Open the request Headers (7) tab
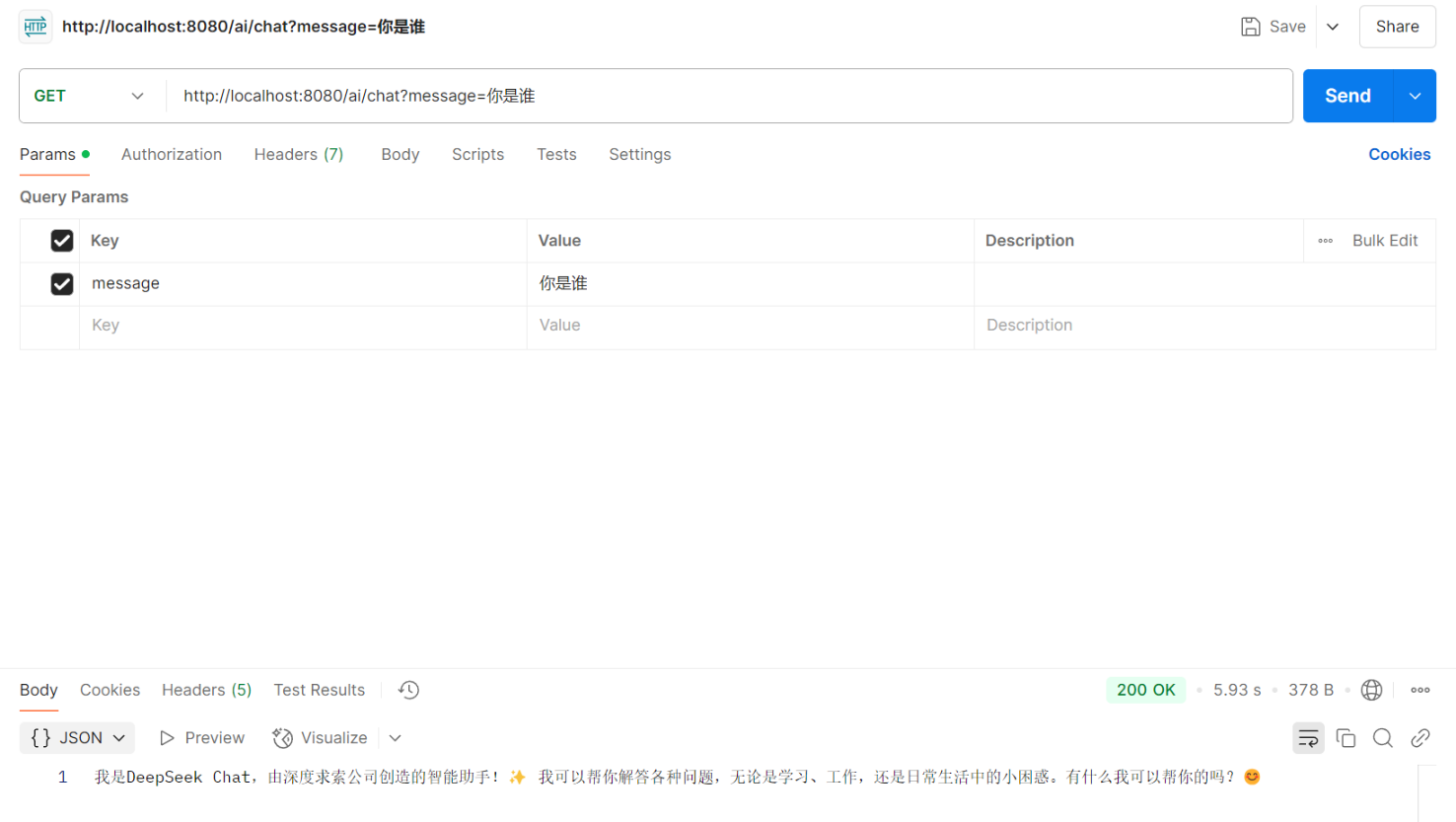Viewport: 1456px width, 822px height. pyautogui.click(x=299, y=155)
